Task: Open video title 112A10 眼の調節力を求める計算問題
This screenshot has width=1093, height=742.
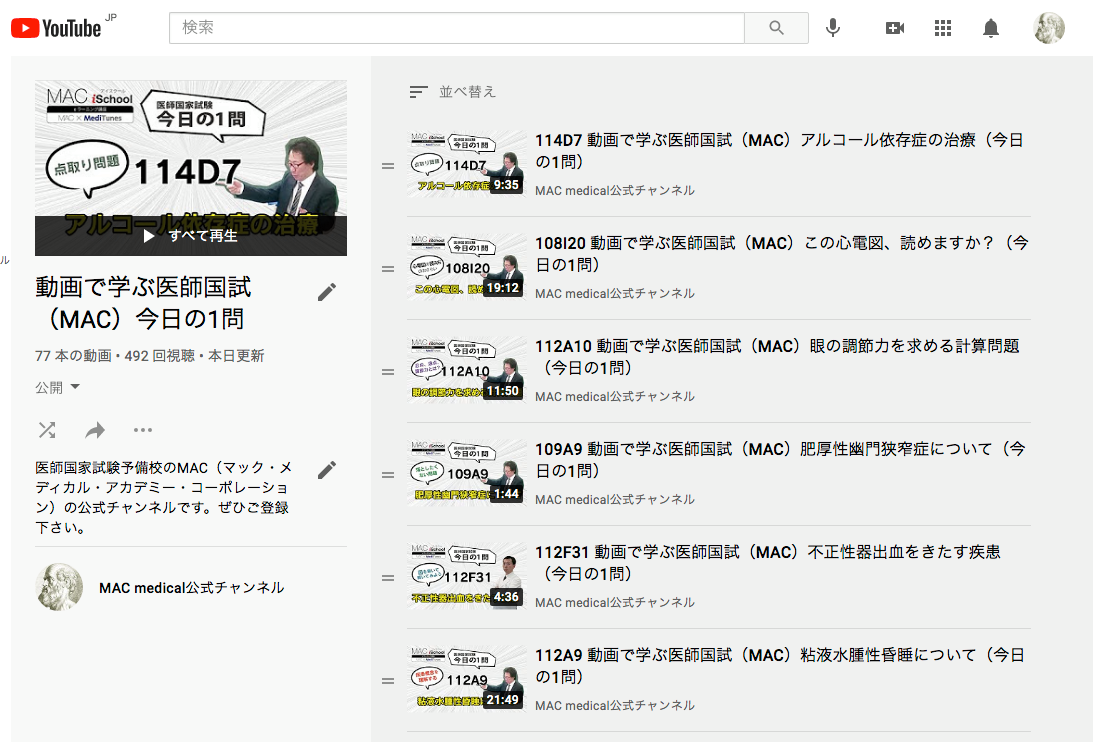Action: (777, 356)
